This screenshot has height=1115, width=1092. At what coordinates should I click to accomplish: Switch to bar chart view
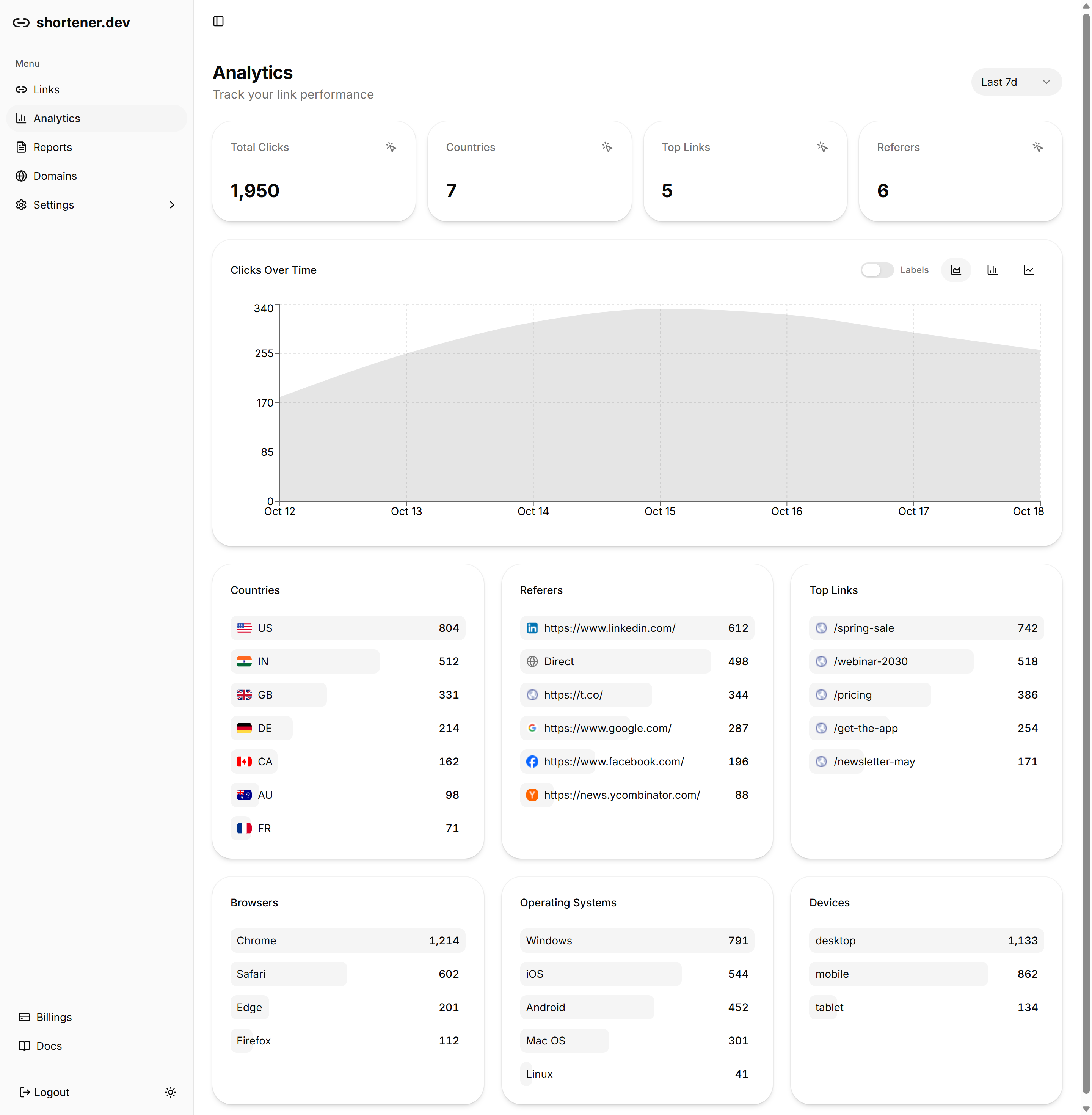992,270
